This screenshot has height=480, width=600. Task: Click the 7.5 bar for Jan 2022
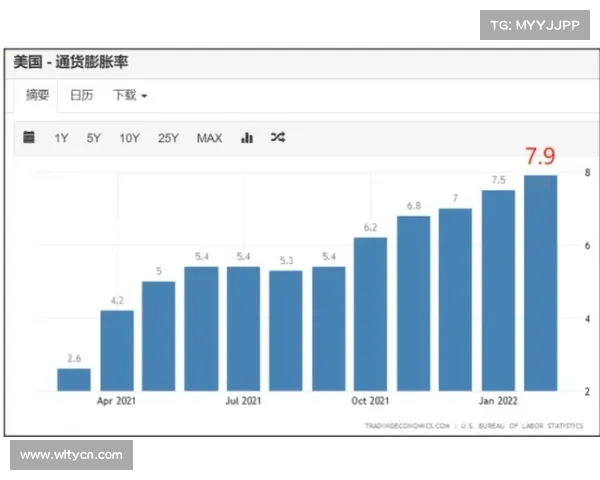(x=499, y=291)
